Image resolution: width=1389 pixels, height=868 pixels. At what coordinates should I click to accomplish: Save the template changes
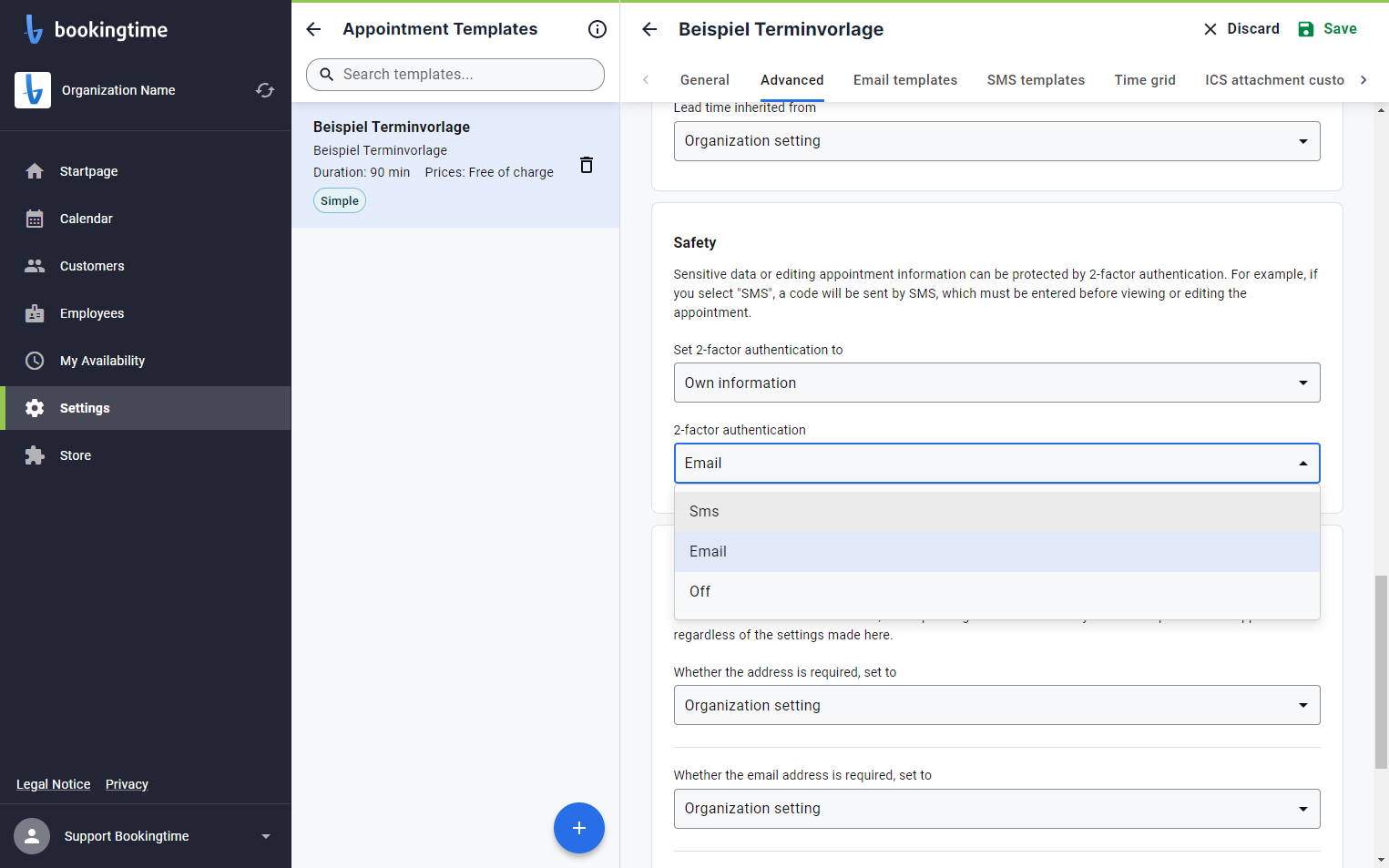(x=1327, y=29)
